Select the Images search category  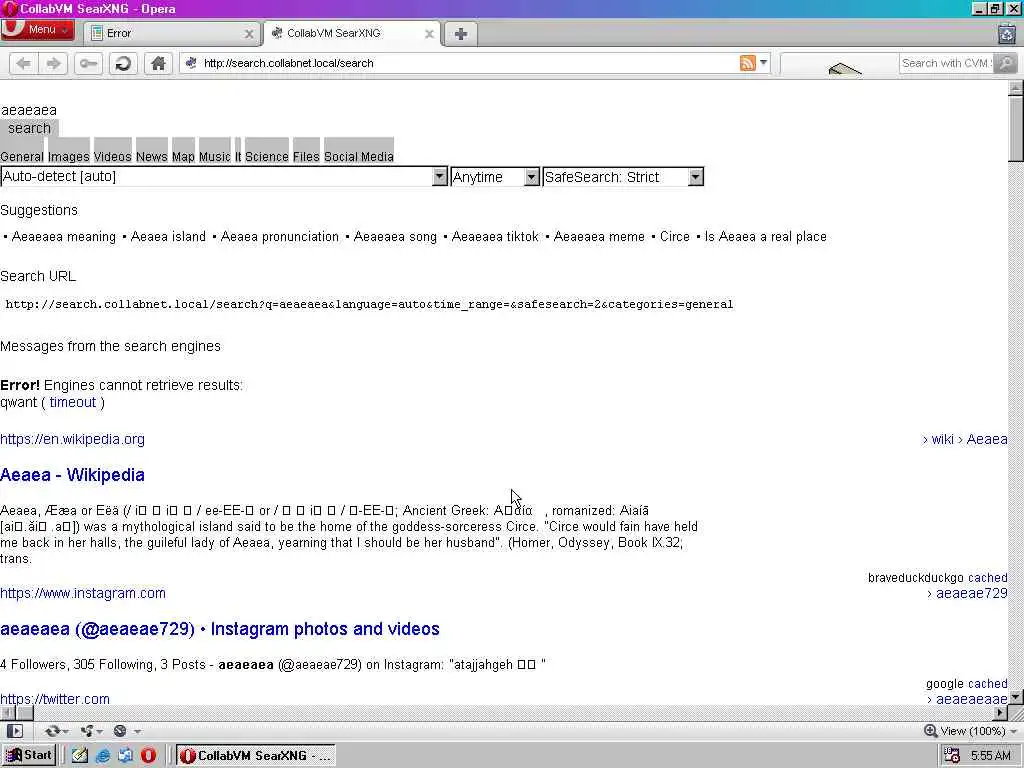click(x=69, y=157)
